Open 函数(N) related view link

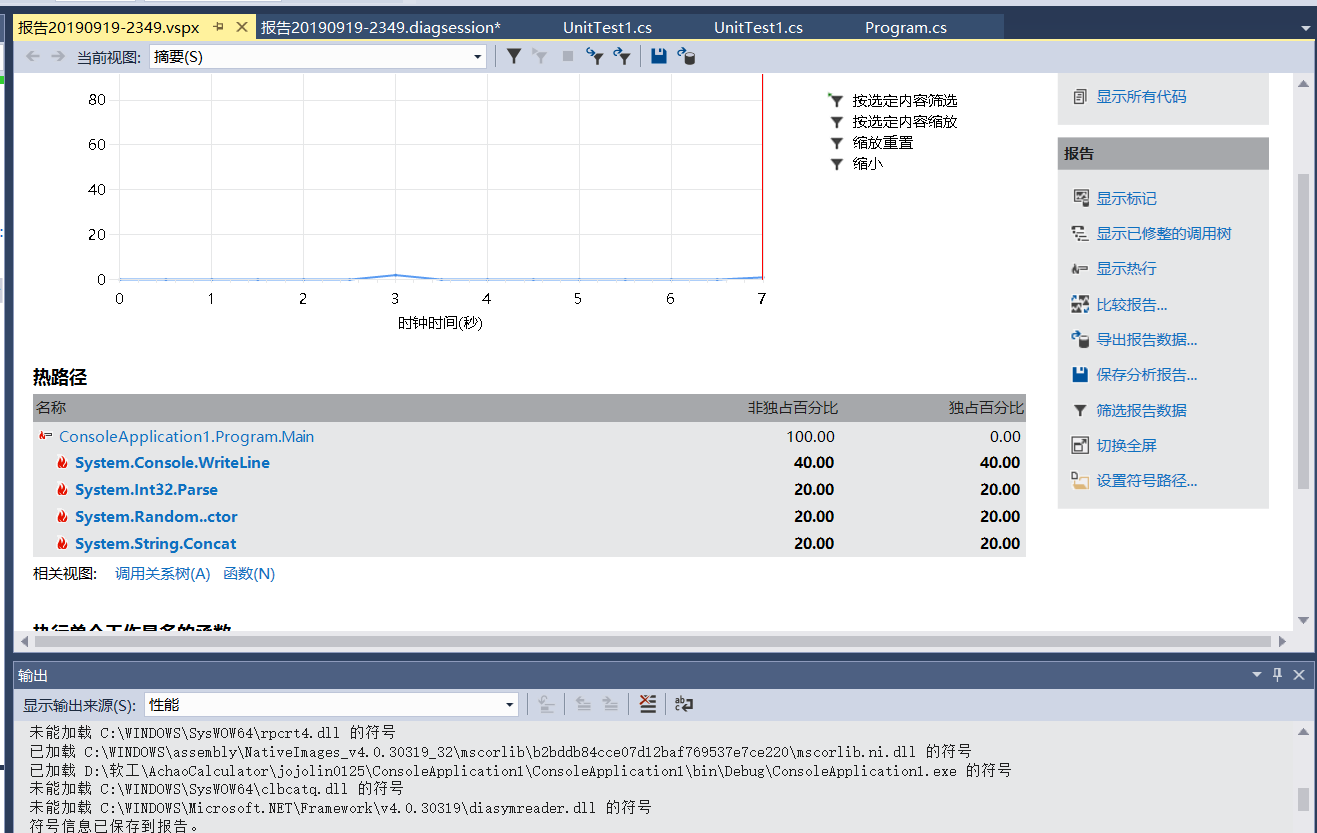pos(249,574)
